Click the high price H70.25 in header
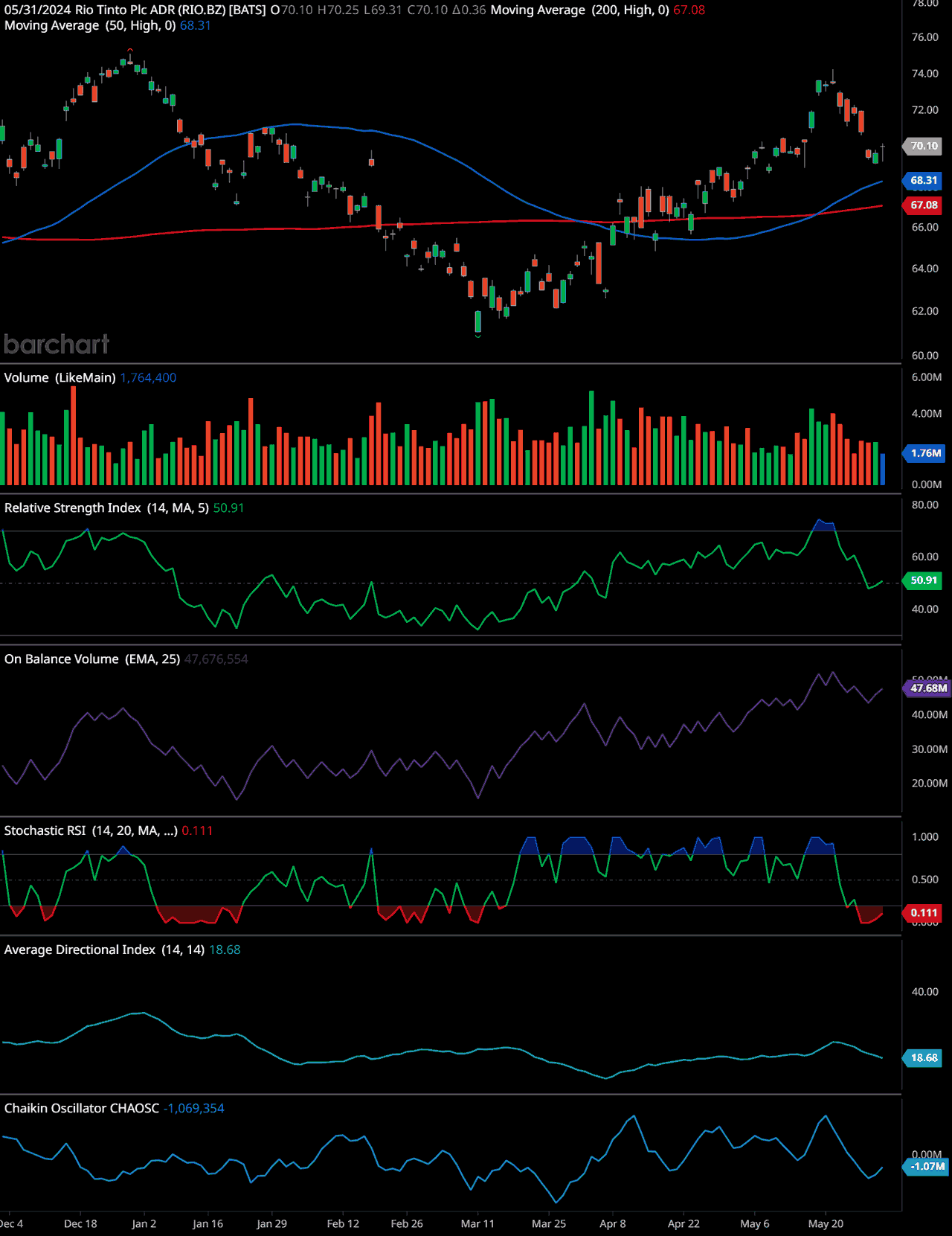The width and height of the screenshot is (952, 1236). pos(338,10)
